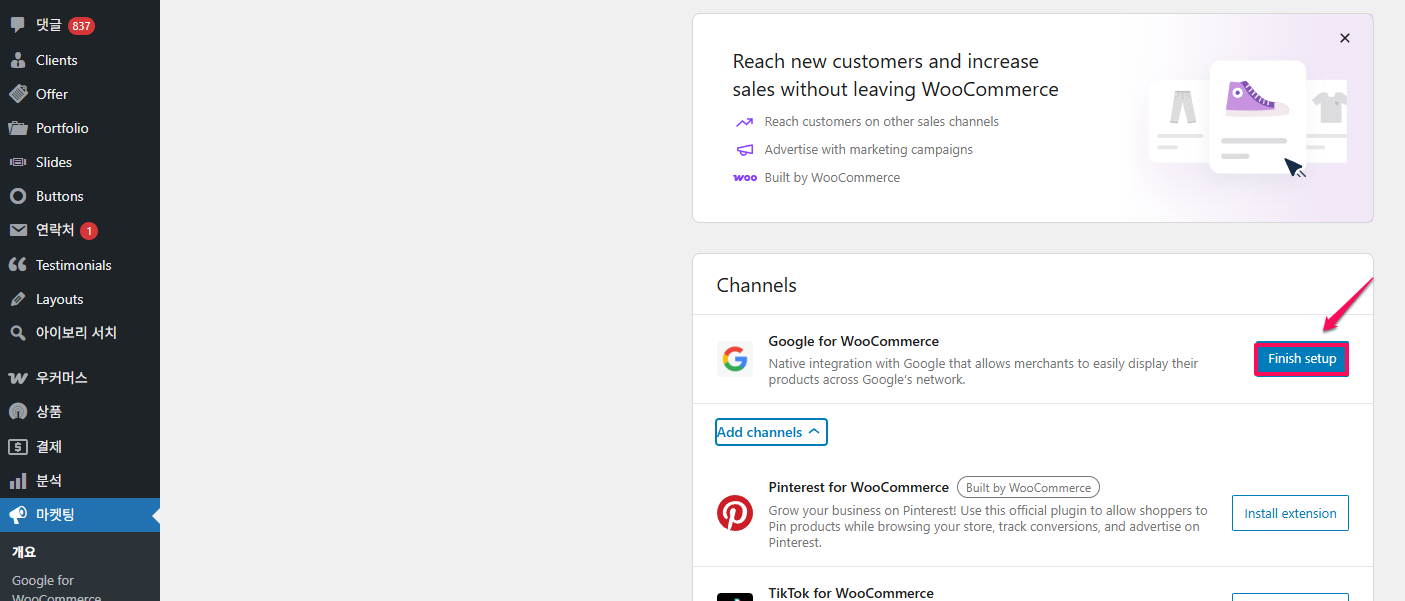The image size is (1405, 601).
Task: Click the Google logo in Channels list
Action: point(735,359)
